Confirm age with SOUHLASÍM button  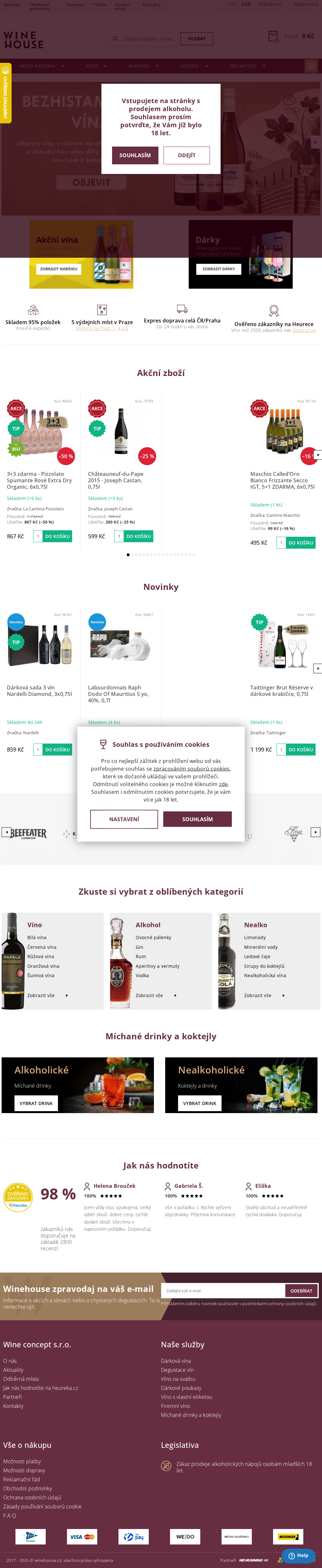click(x=135, y=155)
